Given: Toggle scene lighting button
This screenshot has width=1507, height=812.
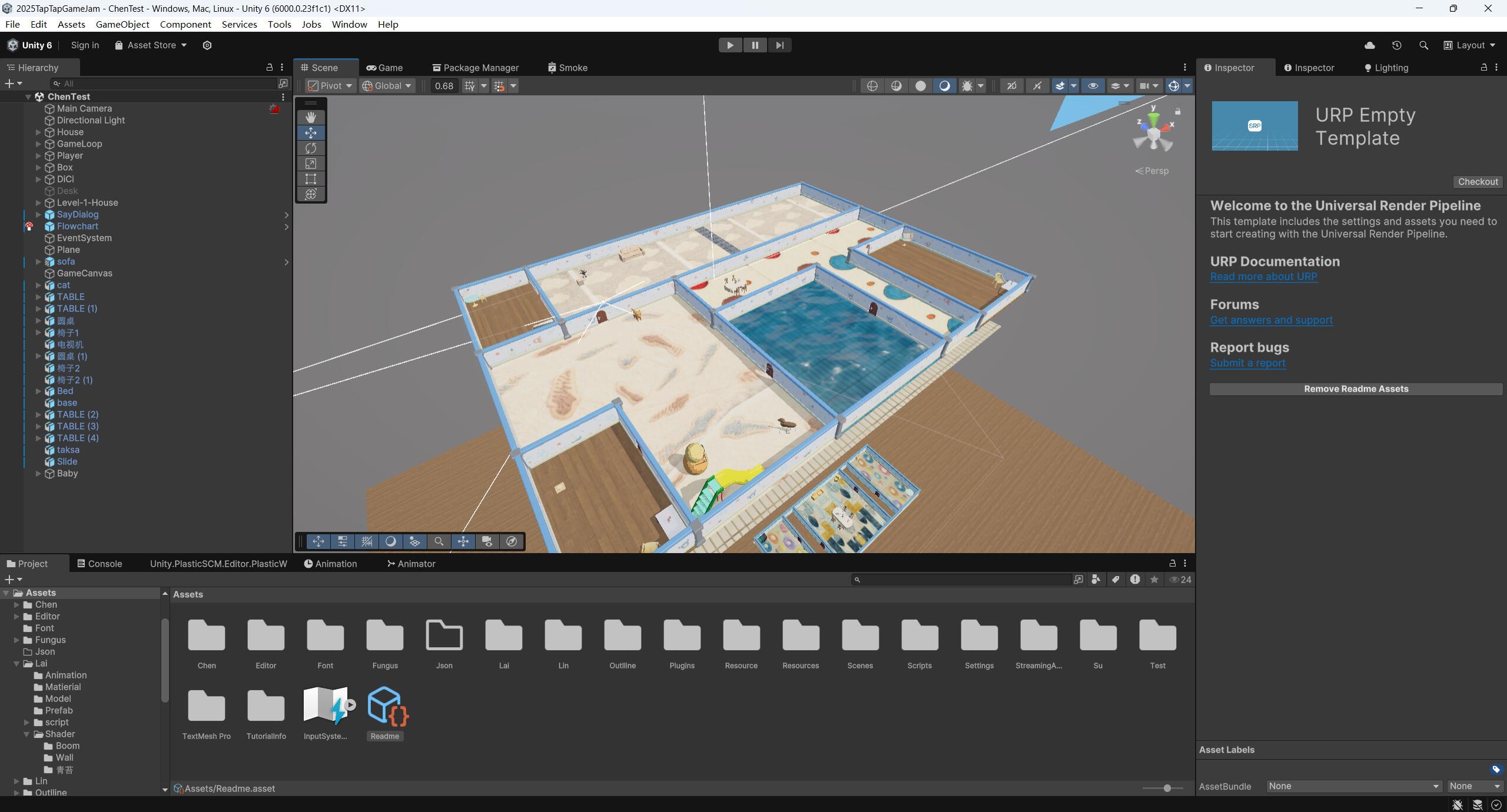Looking at the screenshot, I should click(x=944, y=86).
